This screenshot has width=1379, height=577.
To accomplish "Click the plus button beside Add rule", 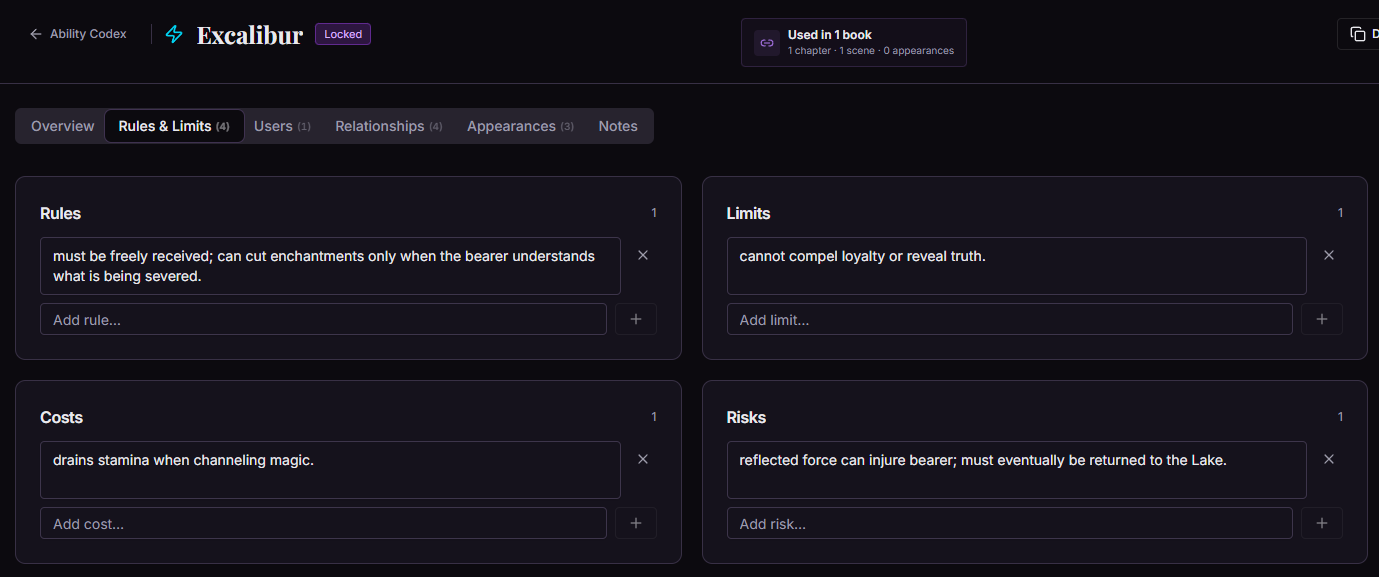I will tap(636, 319).
